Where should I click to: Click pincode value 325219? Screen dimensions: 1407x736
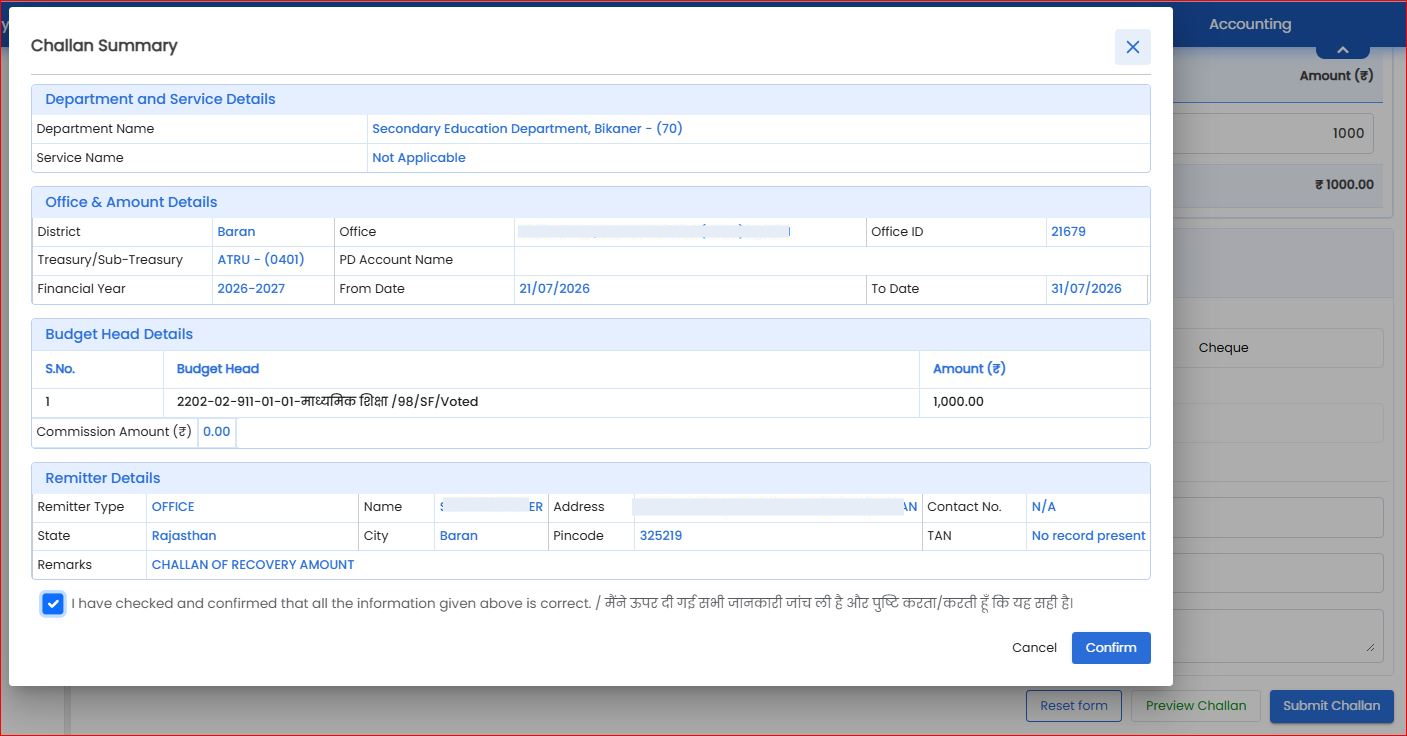tap(660, 536)
